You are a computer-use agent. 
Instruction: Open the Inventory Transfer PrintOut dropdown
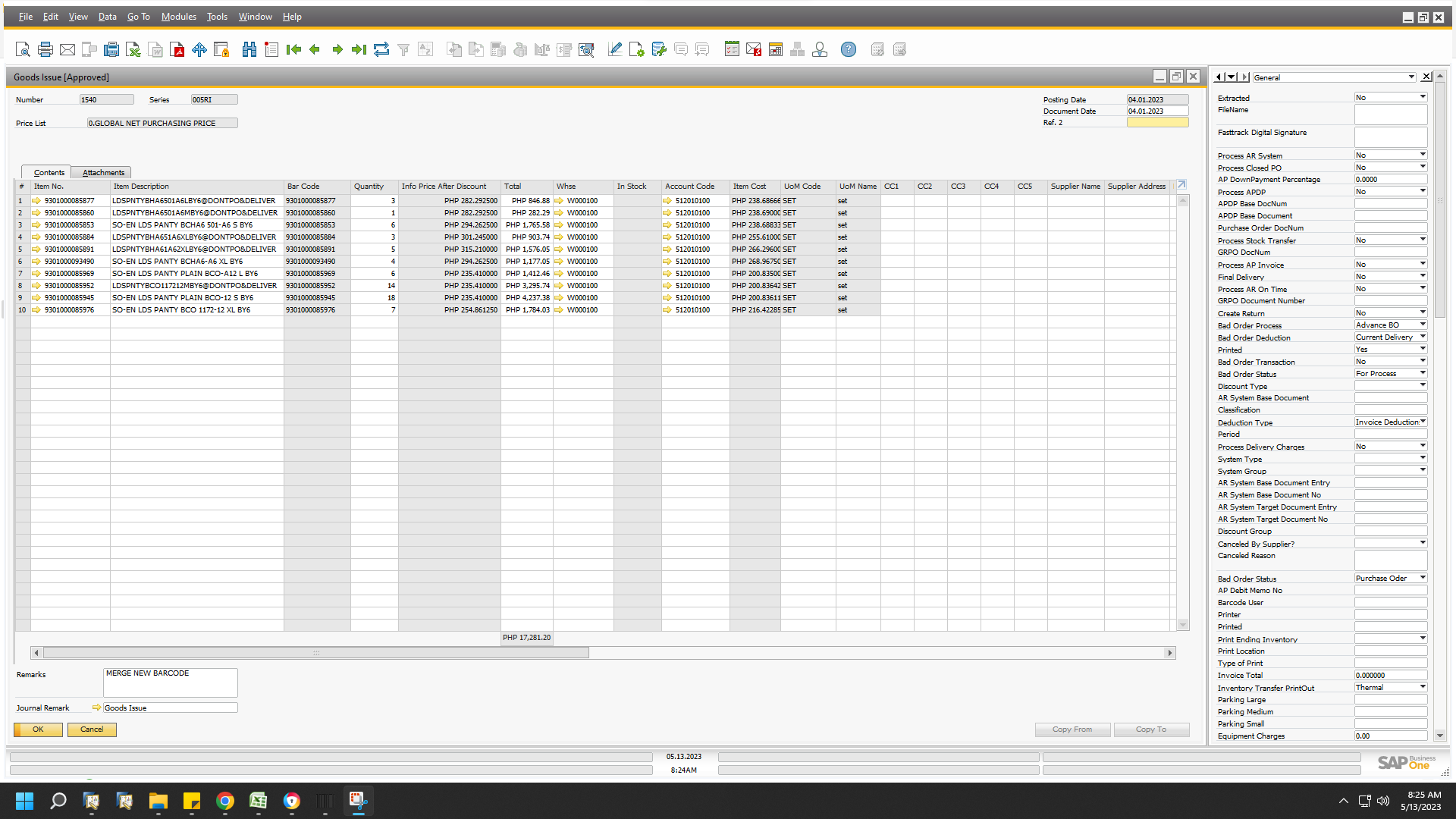point(1423,687)
